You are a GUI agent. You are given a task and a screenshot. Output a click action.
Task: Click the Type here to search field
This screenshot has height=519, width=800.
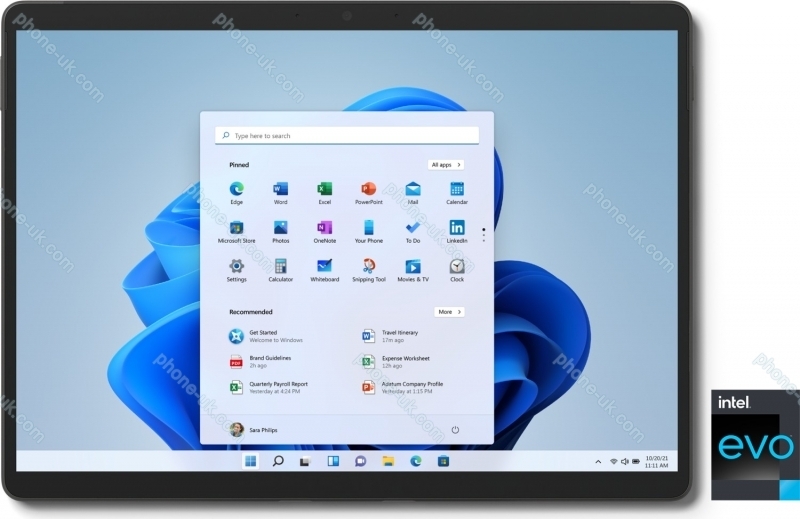point(347,136)
